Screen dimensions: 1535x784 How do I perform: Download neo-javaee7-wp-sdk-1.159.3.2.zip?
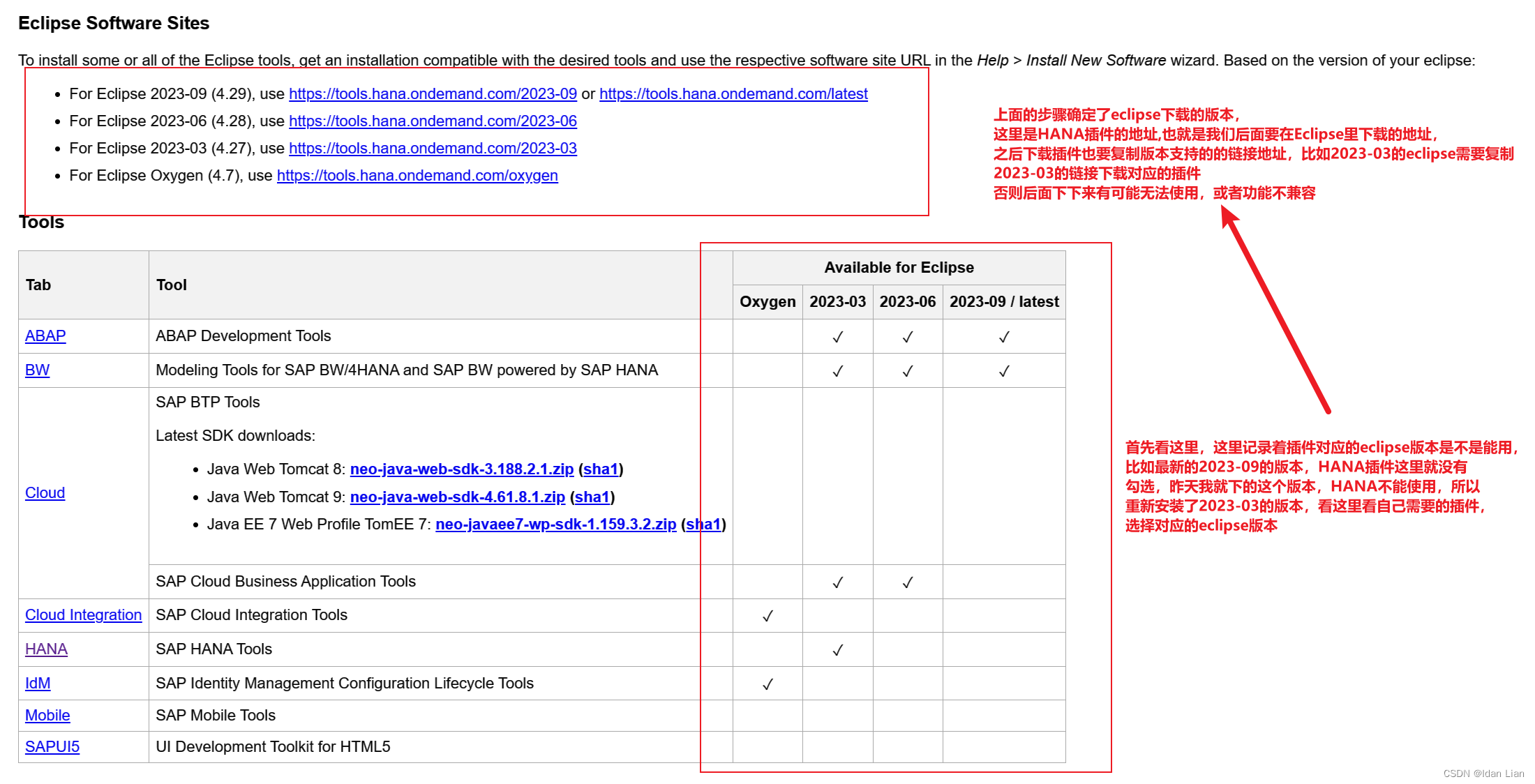pyautogui.click(x=555, y=524)
